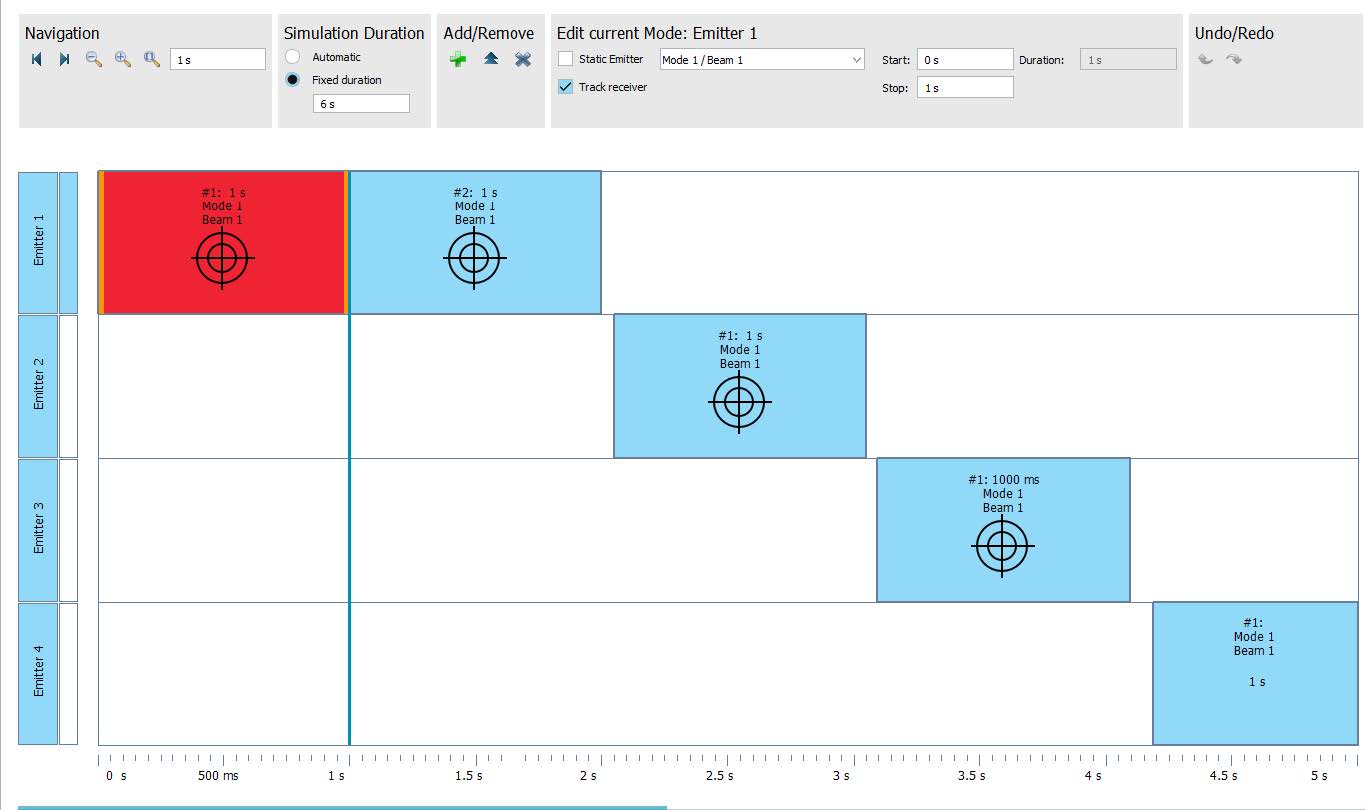Screen dimensions: 1371x810
Task: Select the red #1 block of Emitter 1
Action: pos(223,243)
